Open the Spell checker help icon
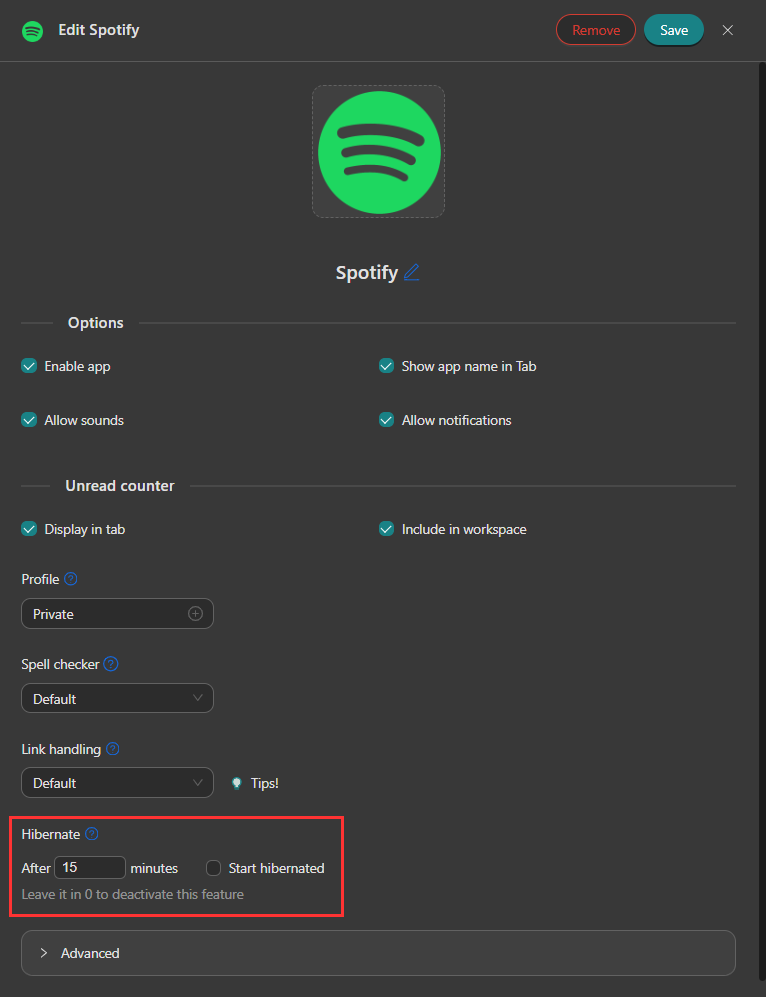The width and height of the screenshot is (766, 997). pos(111,664)
